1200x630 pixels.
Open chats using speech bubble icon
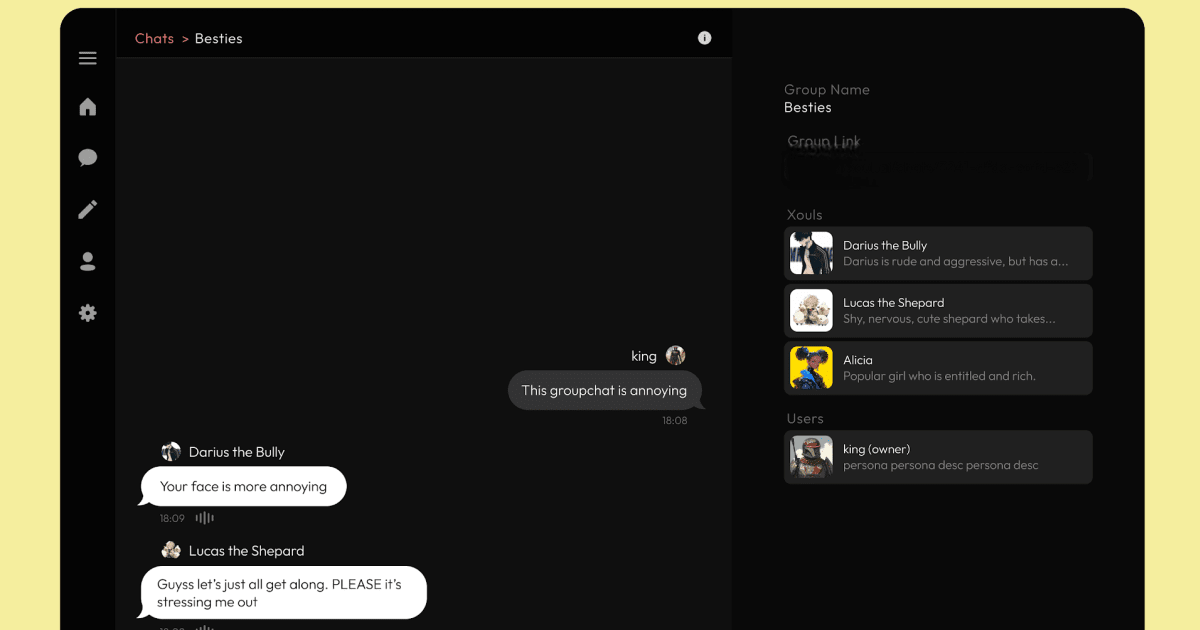tap(88, 158)
